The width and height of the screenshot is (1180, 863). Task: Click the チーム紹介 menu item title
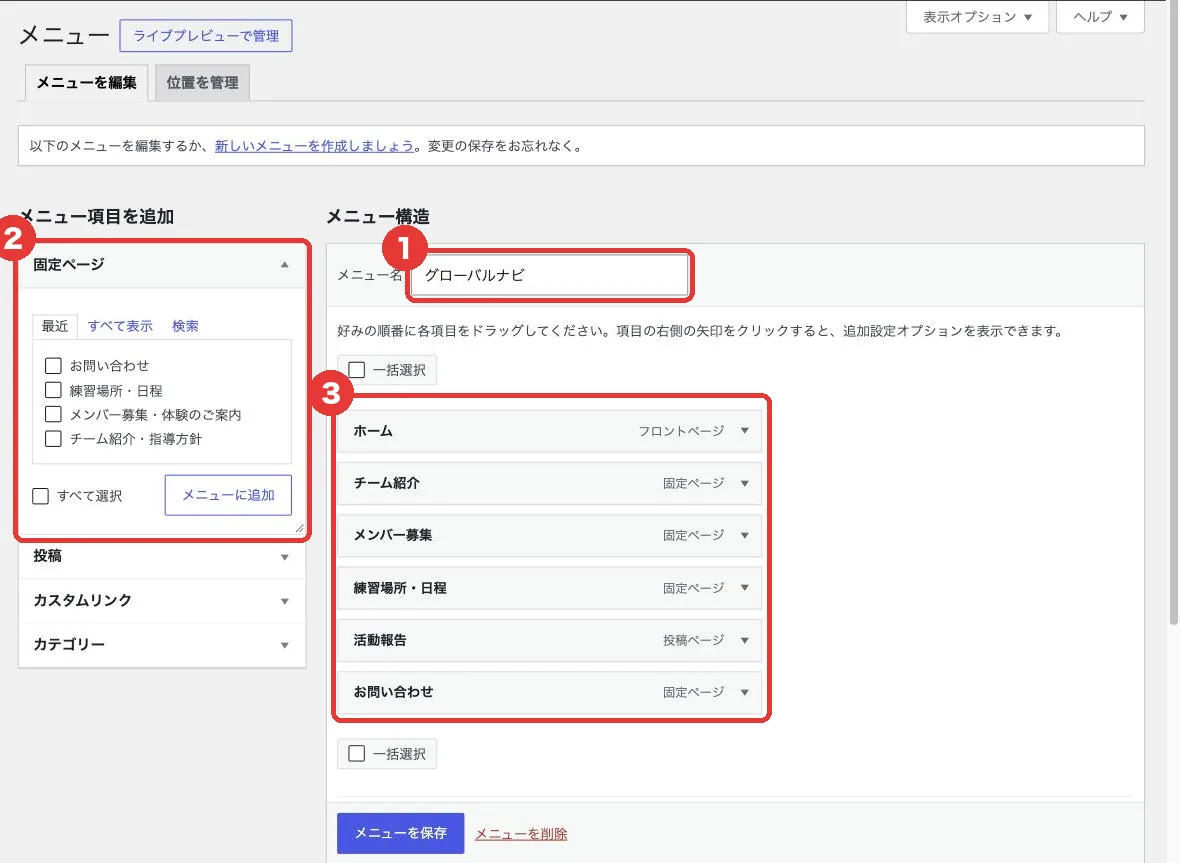[387, 483]
